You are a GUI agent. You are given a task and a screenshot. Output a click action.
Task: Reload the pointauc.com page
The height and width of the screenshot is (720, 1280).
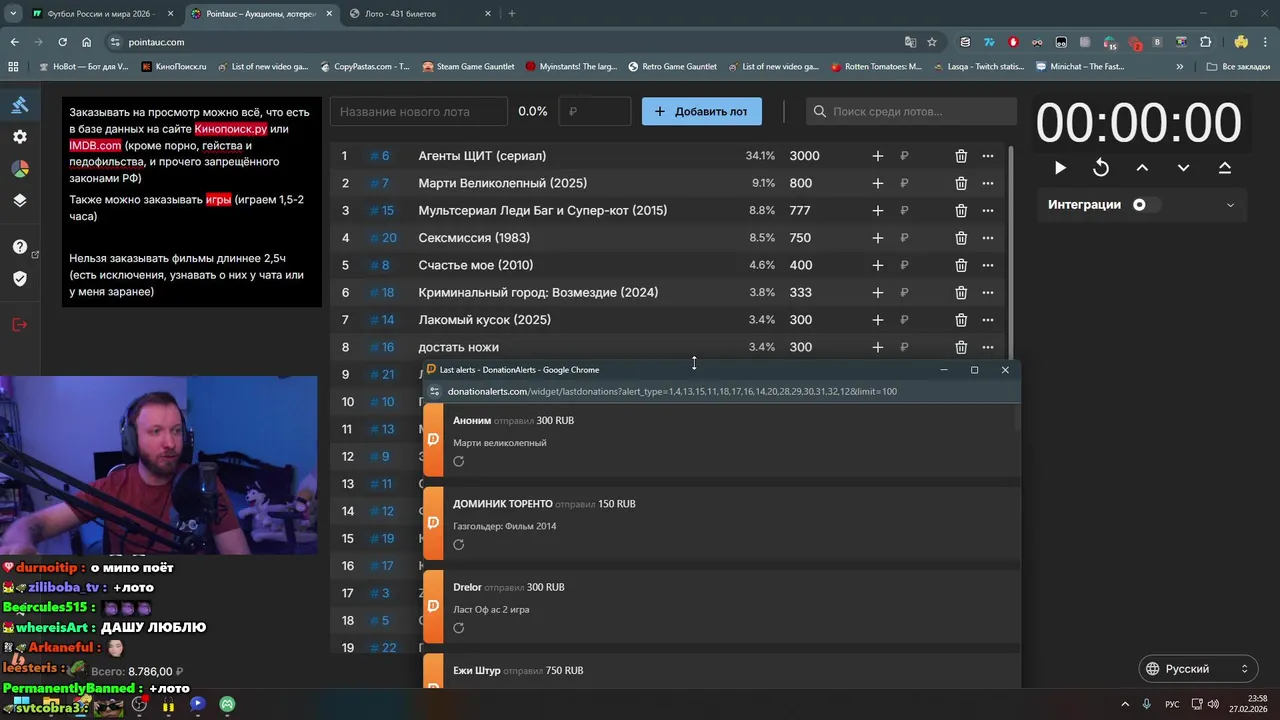tap(62, 42)
